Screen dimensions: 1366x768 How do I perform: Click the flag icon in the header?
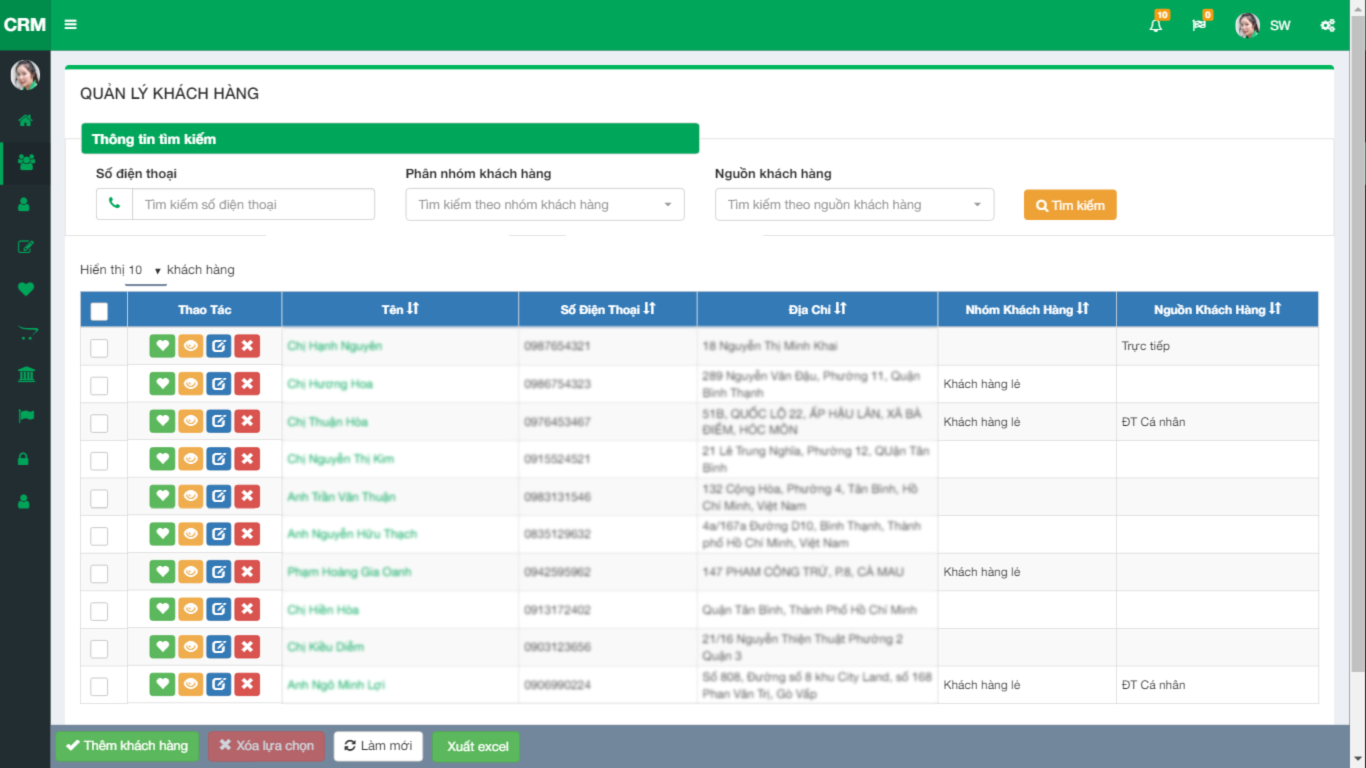(1199, 25)
